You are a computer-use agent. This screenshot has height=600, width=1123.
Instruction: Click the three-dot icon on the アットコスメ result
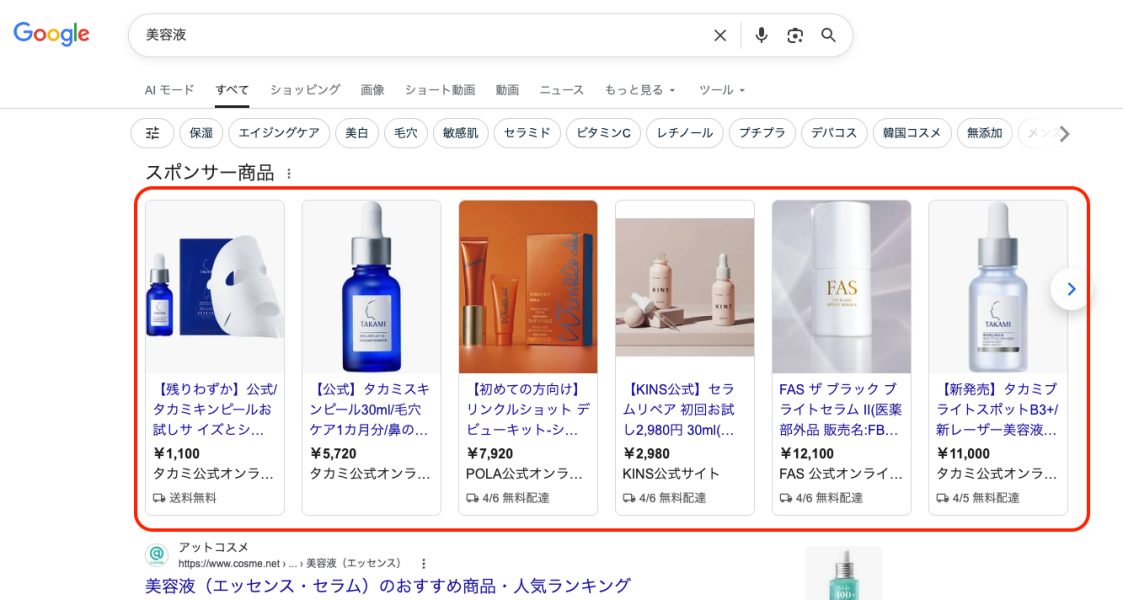(x=425, y=562)
